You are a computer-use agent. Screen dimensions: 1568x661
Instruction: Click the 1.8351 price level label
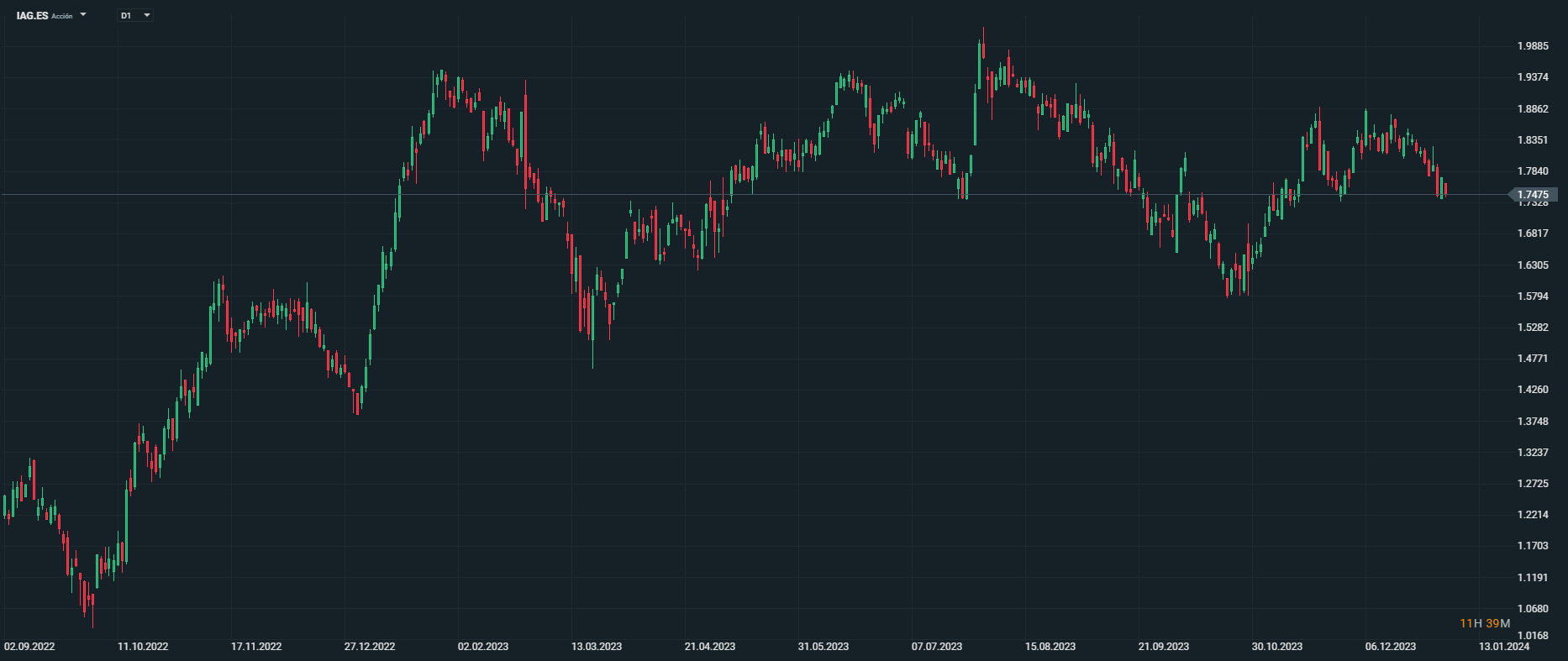pos(1533,140)
